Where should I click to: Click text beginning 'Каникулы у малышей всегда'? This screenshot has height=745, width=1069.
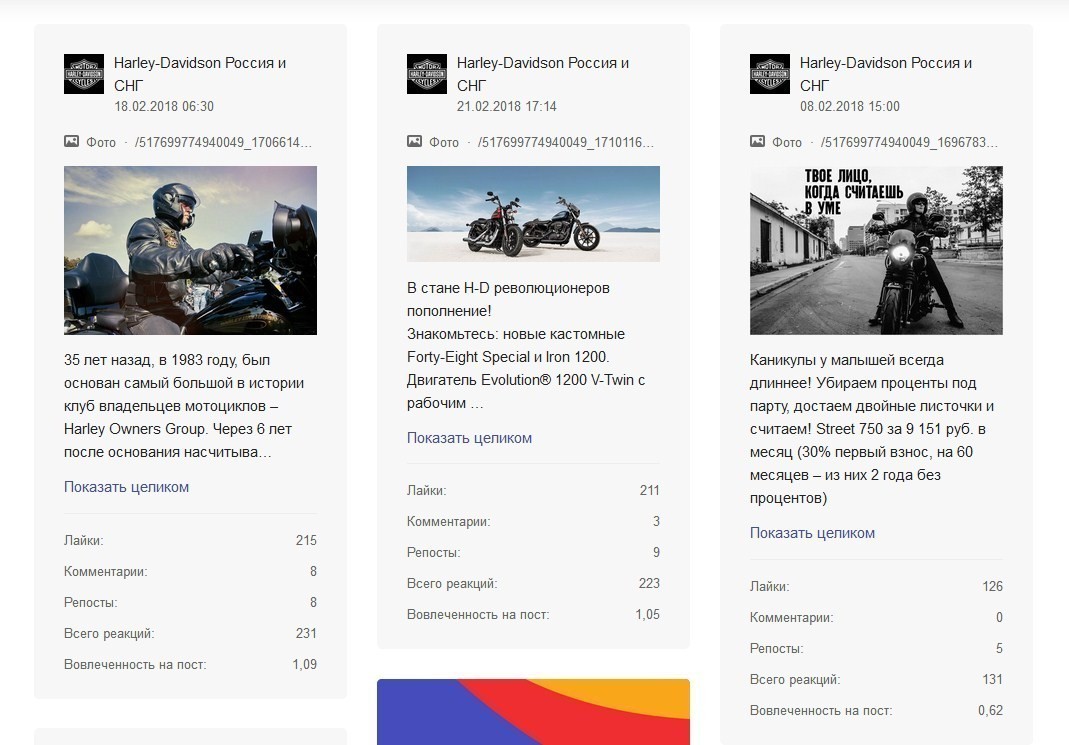(x=872, y=429)
